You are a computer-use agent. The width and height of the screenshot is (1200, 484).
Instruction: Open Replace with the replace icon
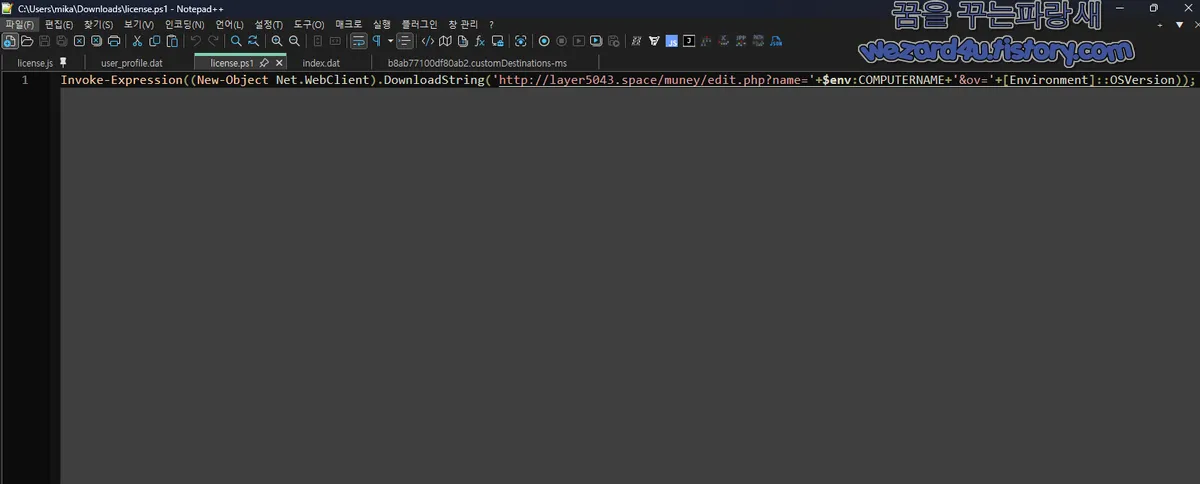pyautogui.click(x=253, y=41)
